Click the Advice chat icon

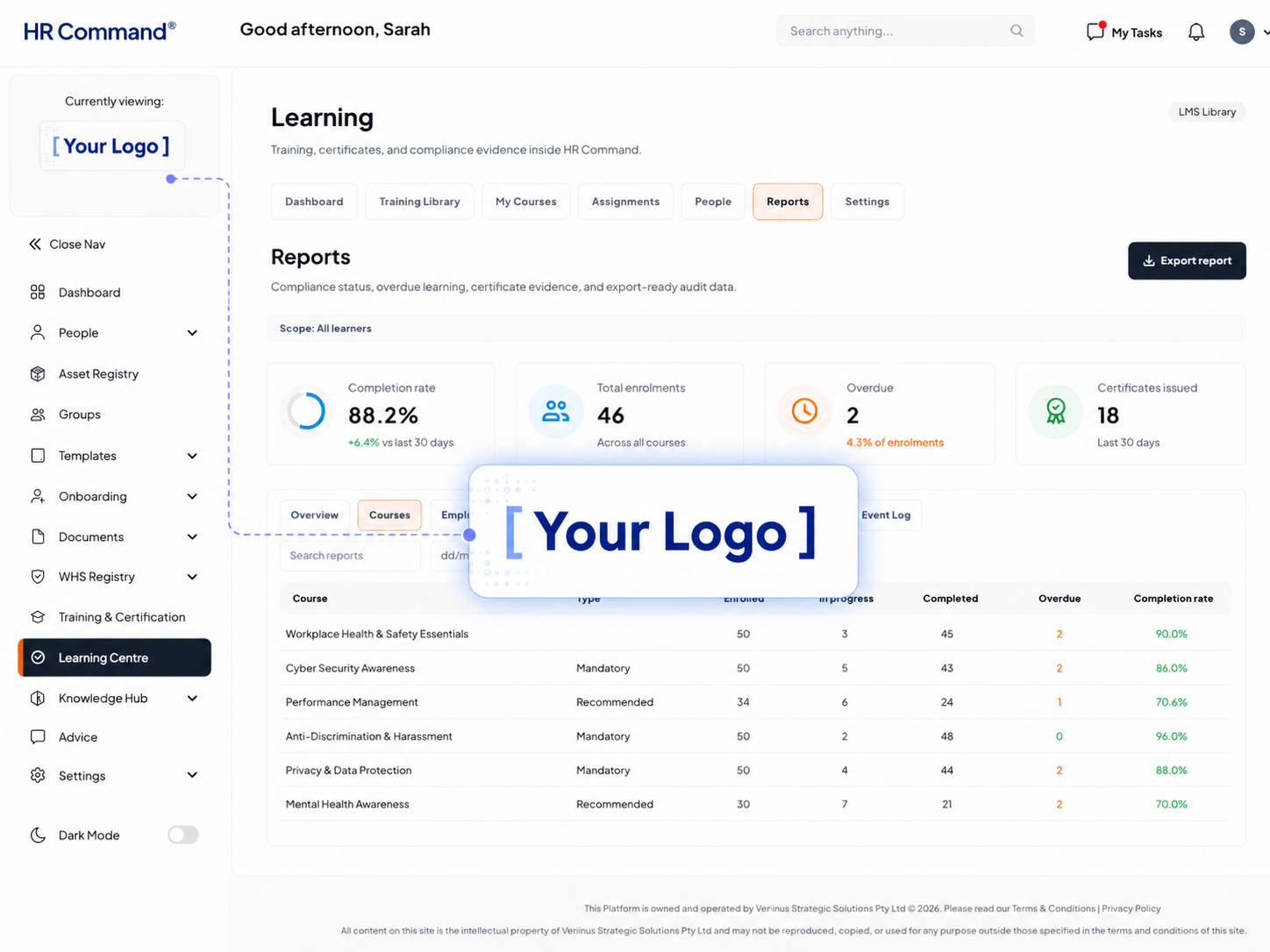[38, 737]
